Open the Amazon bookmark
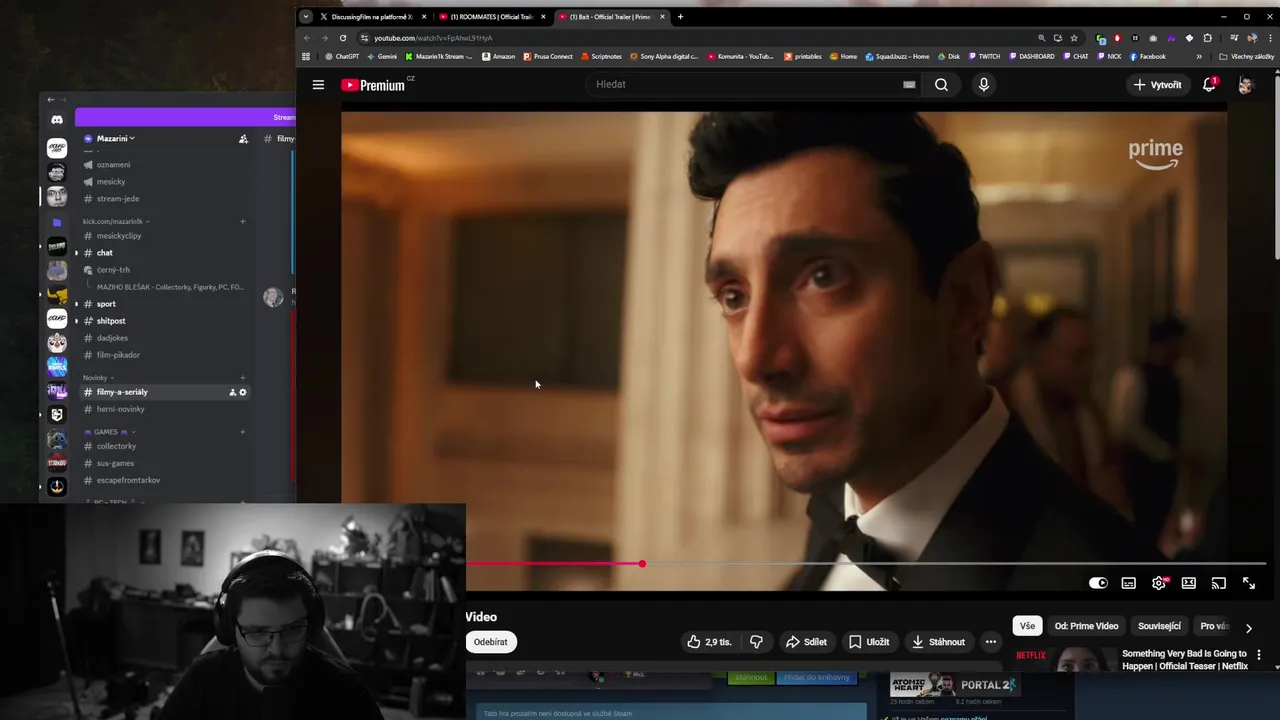Viewport: 1280px width, 720px height. (498, 57)
